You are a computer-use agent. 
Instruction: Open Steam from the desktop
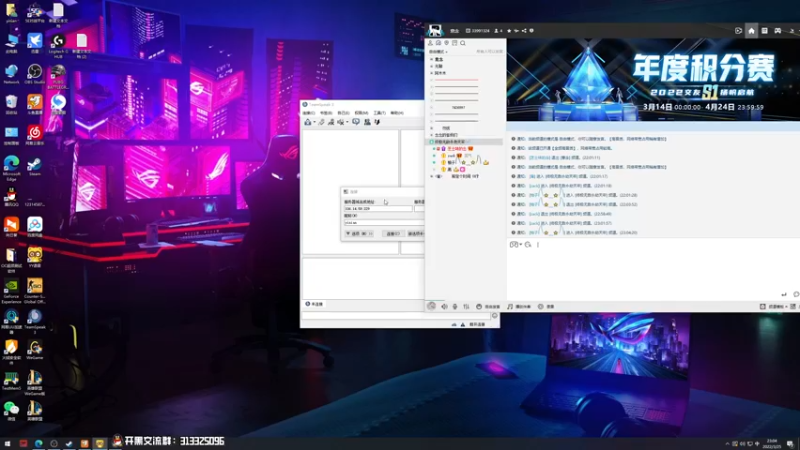(35, 166)
